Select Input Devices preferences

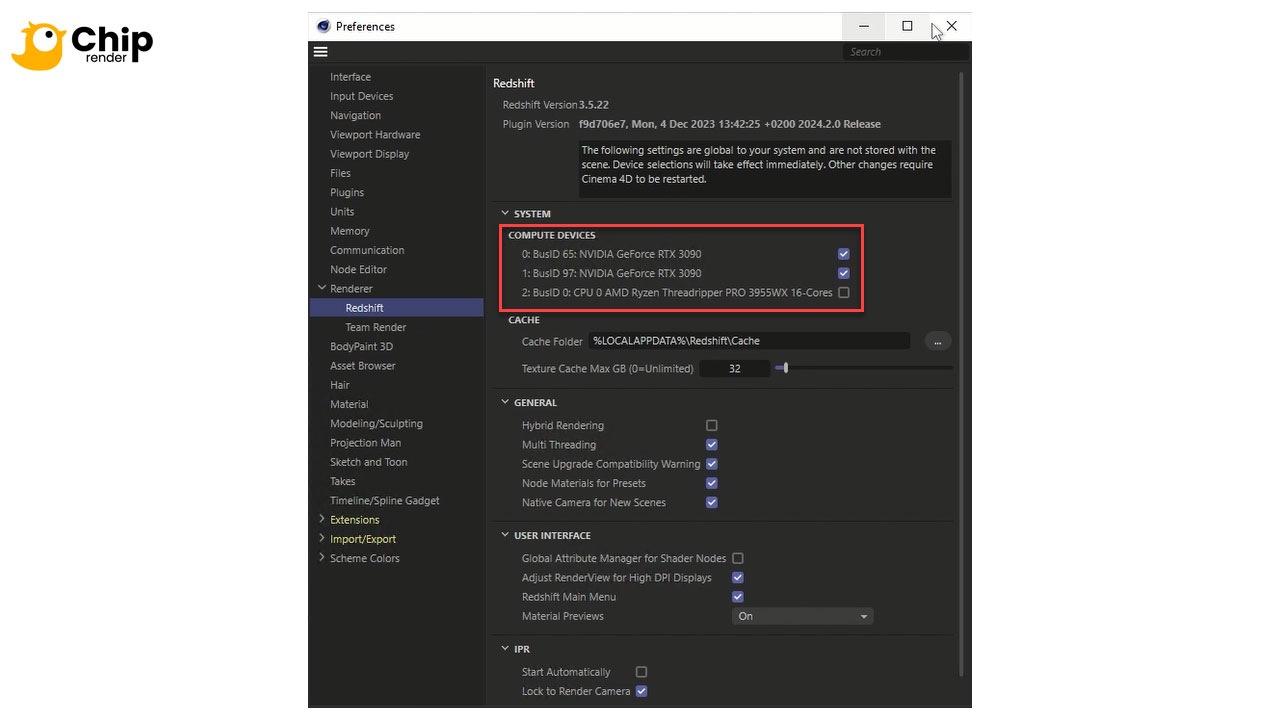click(x=362, y=96)
